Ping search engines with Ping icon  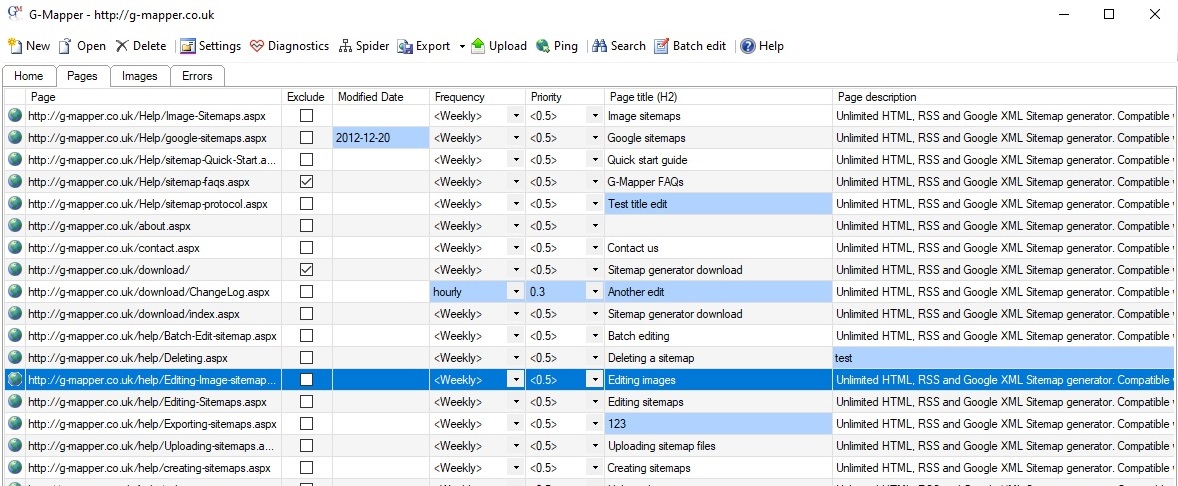[543, 46]
